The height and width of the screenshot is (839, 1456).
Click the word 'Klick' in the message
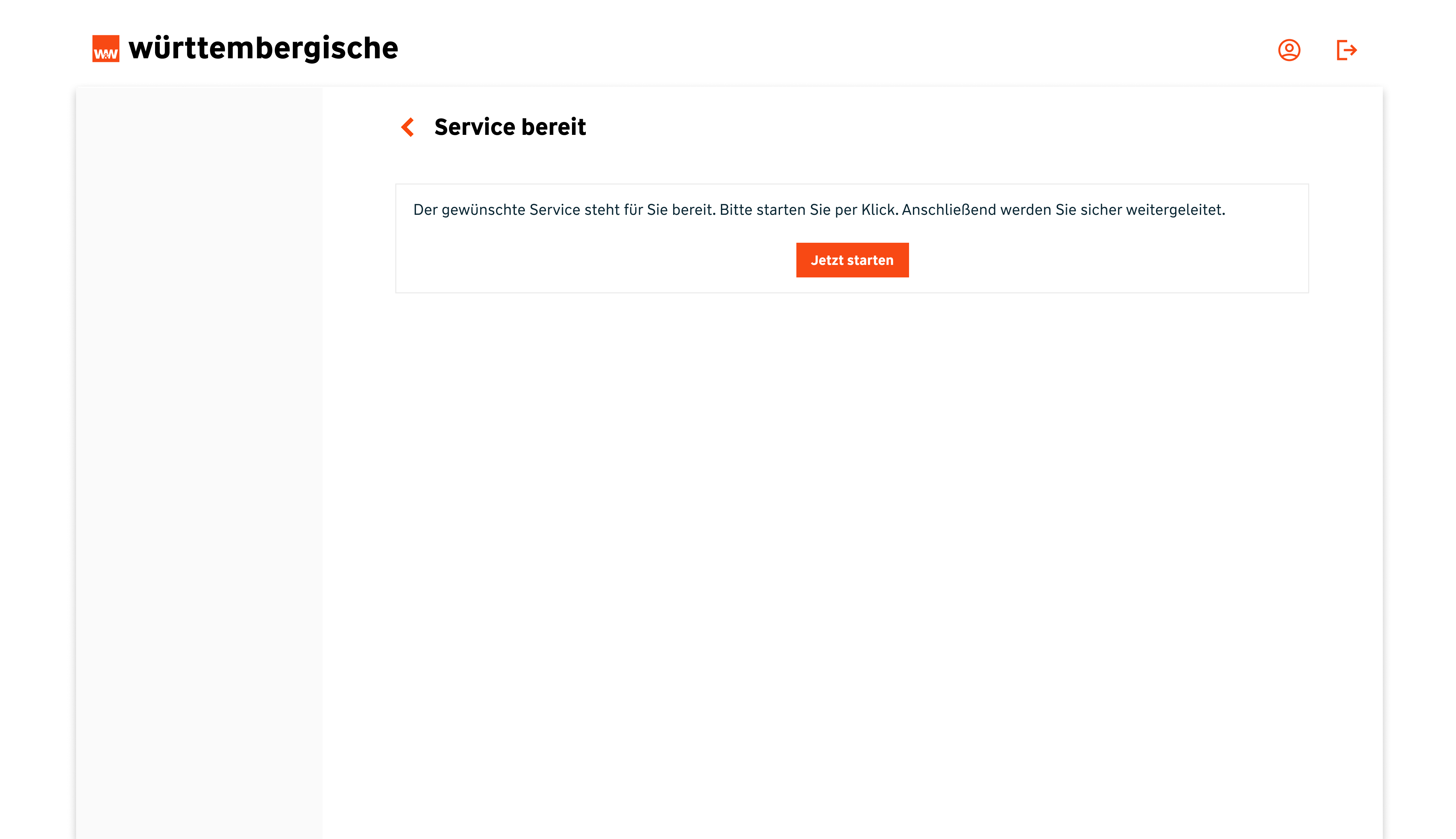(x=879, y=210)
